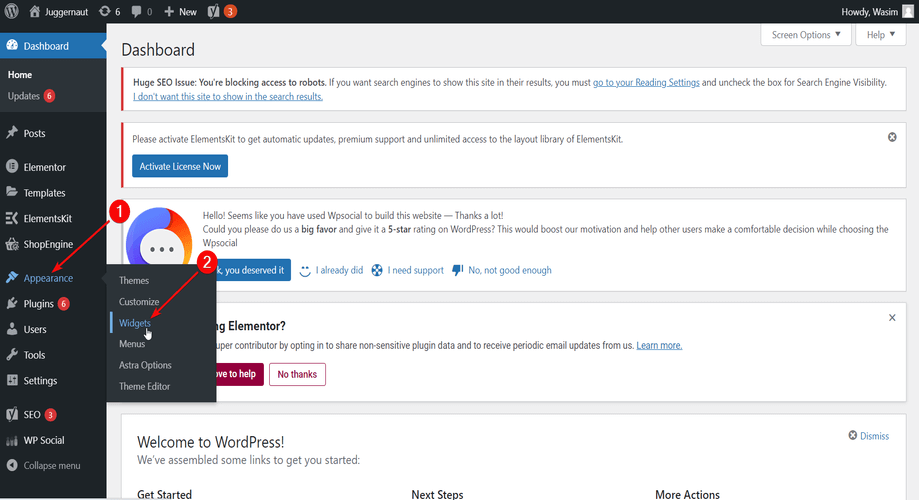
Task: Click the Settings sidebar icon
Action: point(12,380)
